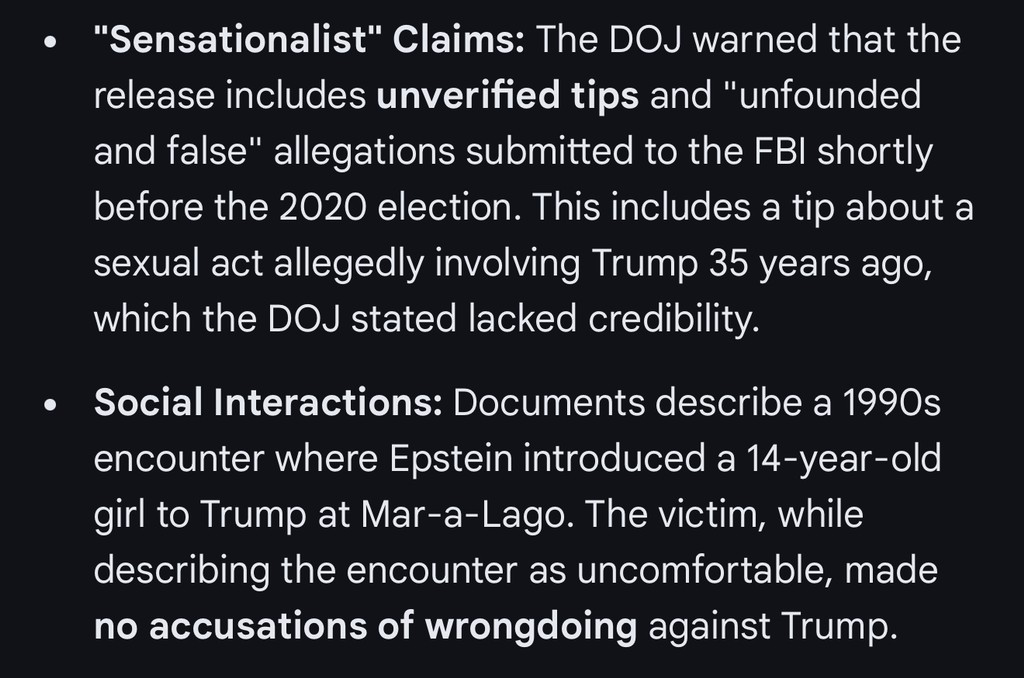Click the word "uncomfortable"
The height and width of the screenshot is (678, 1024).
tap(693, 571)
